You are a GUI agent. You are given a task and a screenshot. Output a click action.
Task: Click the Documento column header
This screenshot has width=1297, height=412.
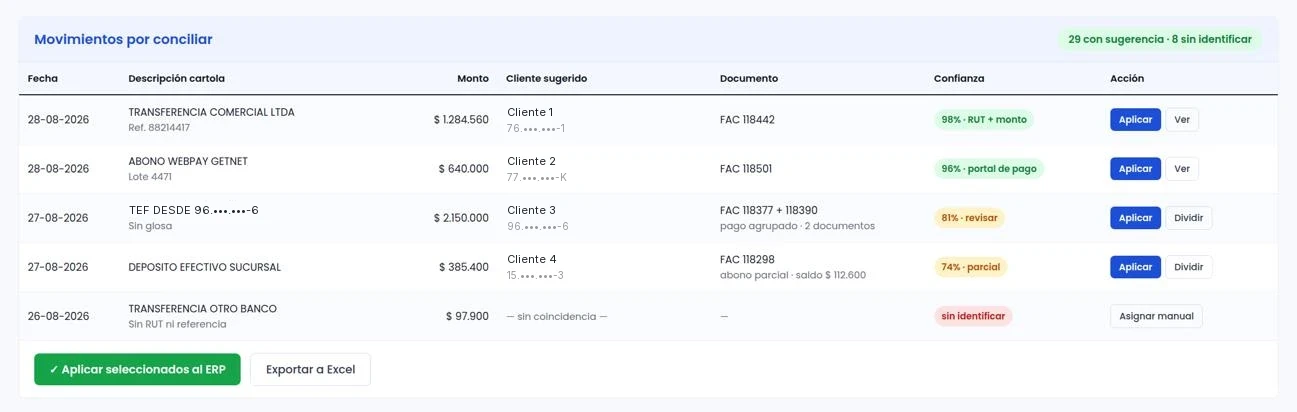[749, 78]
